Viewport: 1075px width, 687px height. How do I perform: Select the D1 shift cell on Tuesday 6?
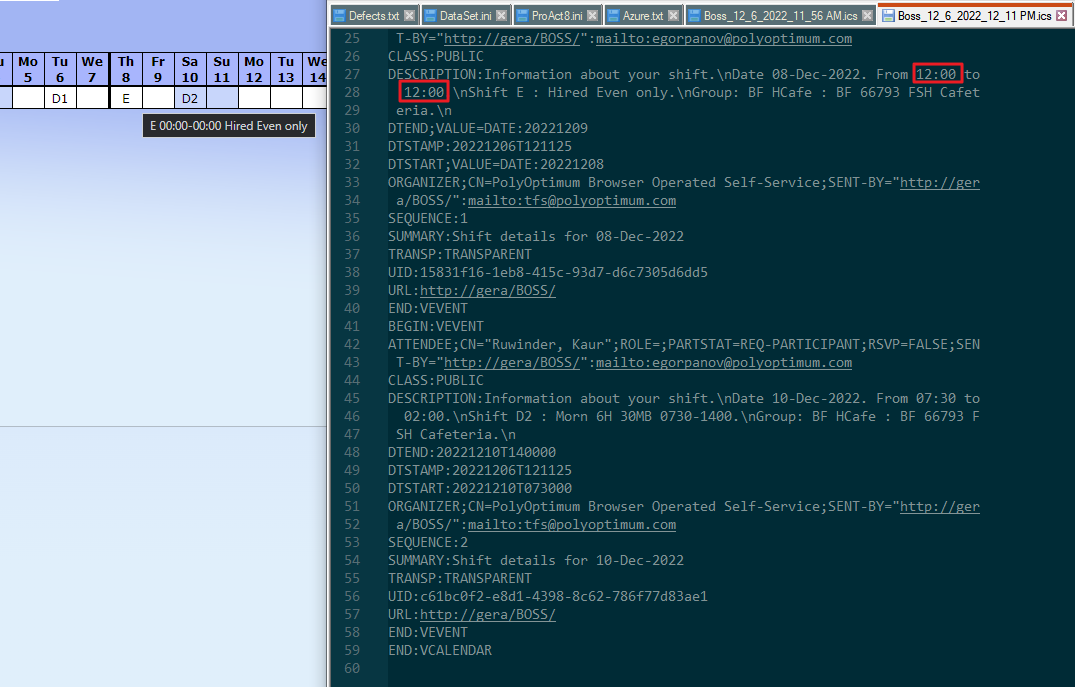click(x=60, y=98)
